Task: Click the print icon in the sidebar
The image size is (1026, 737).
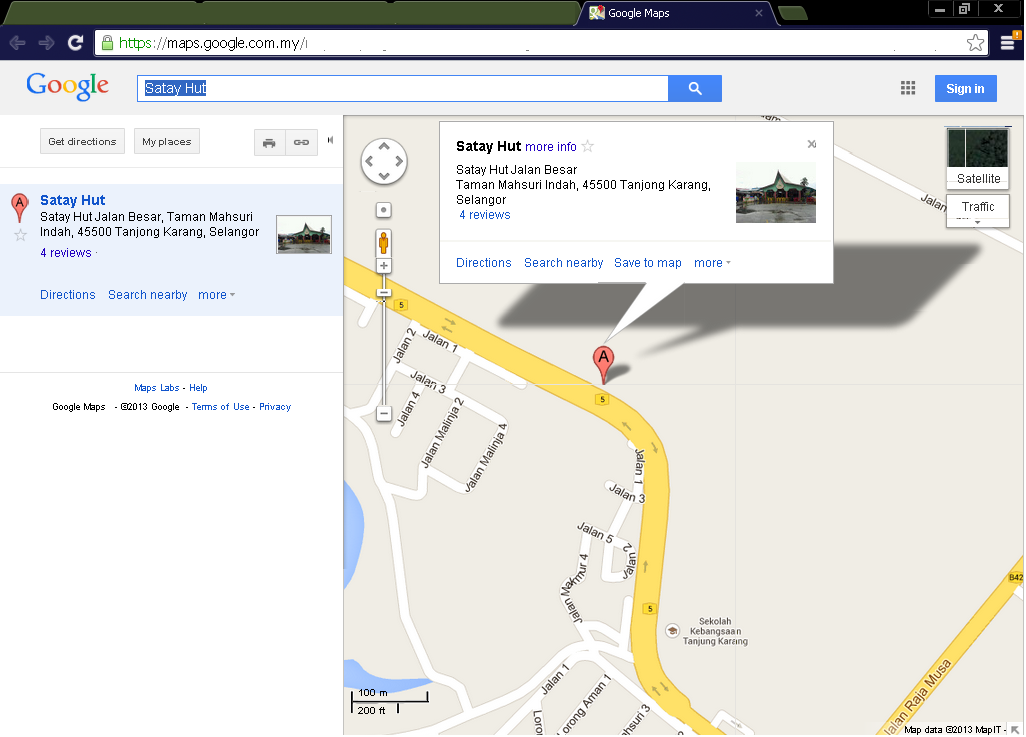Action: point(269,142)
